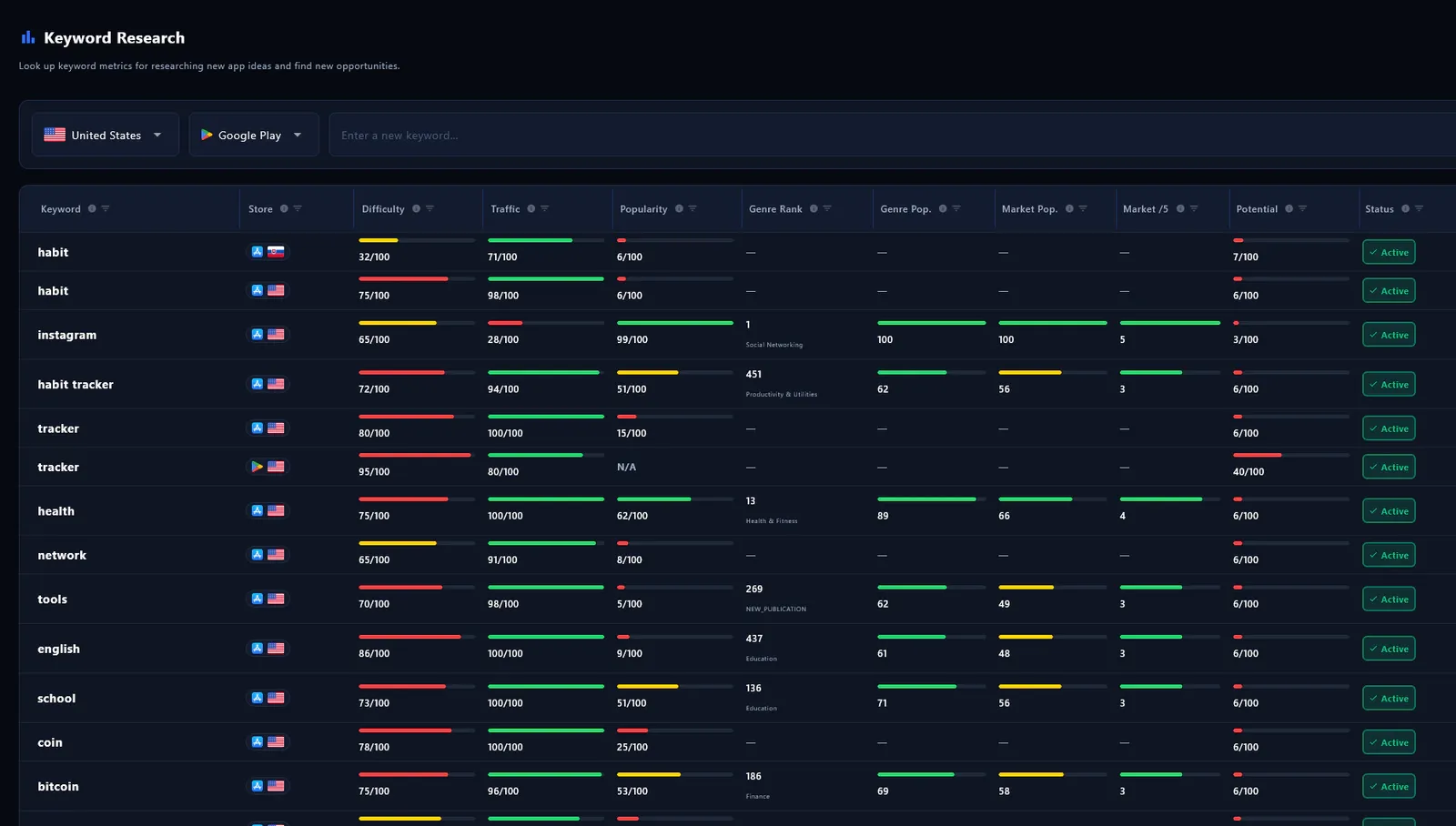Select the 'english' keyword cell
The height and width of the screenshot is (826, 1456).
(x=58, y=650)
